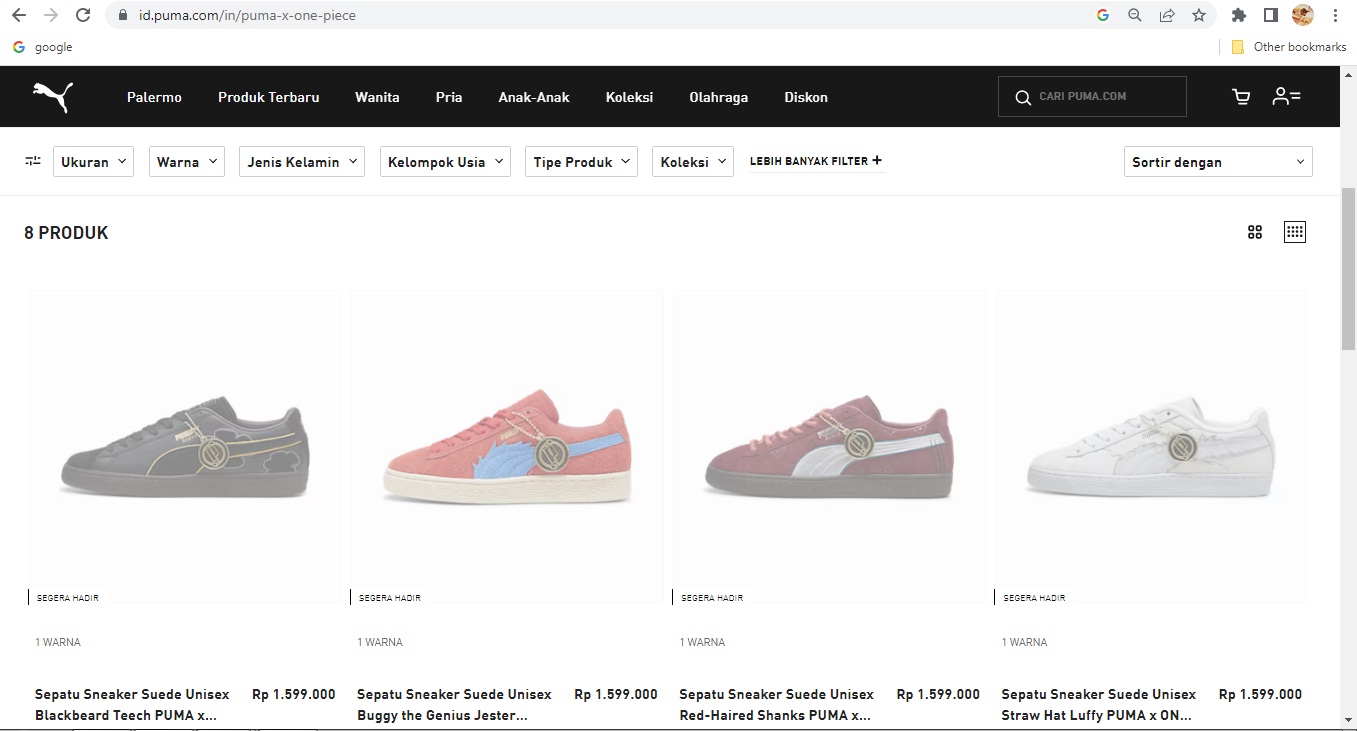Open Buggy the Genius Jester product title
The image size is (1357, 731).
[x=454, y=705]
